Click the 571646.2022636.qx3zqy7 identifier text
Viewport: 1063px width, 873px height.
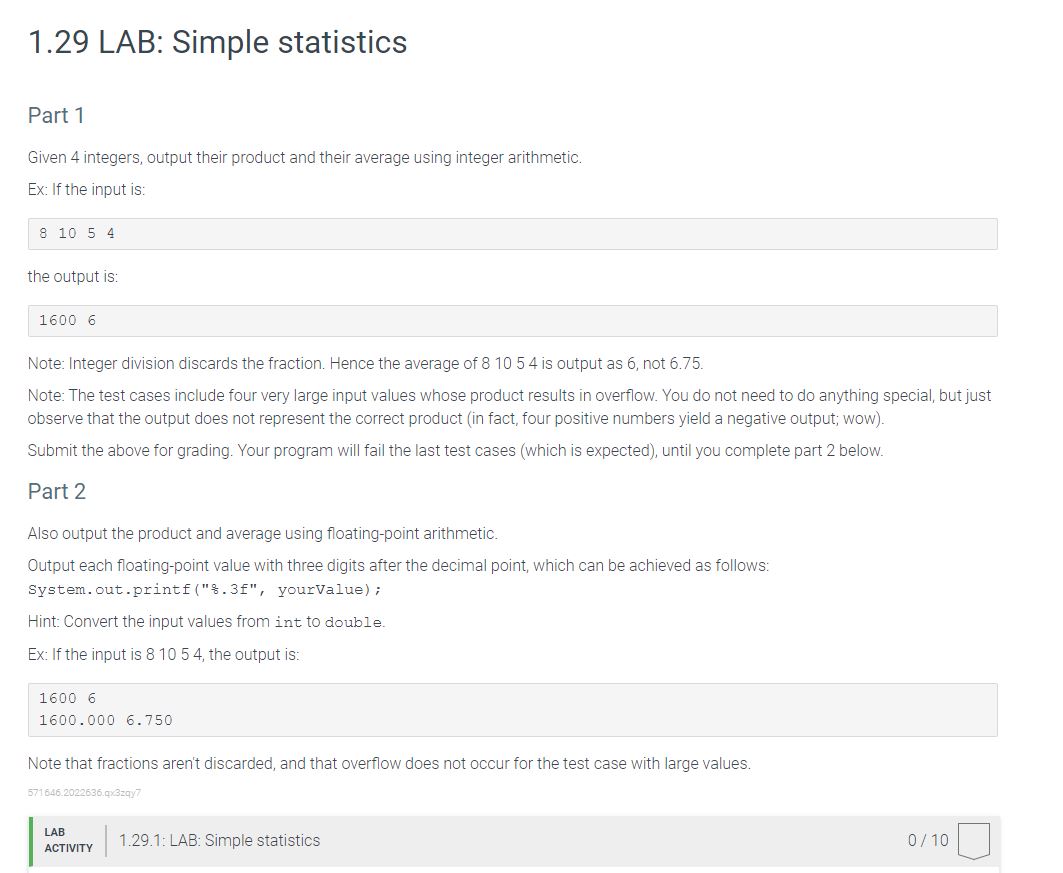coord(84,792)
